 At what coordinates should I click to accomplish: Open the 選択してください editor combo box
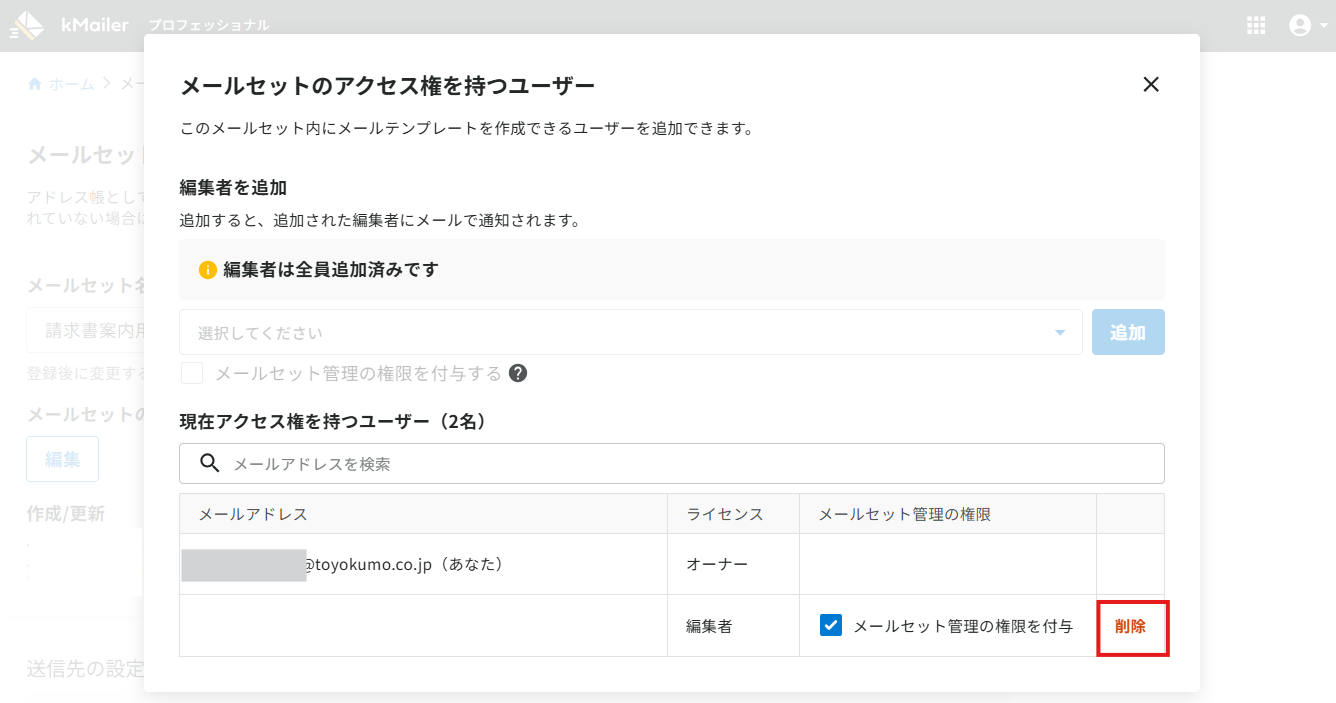[631, 332]
